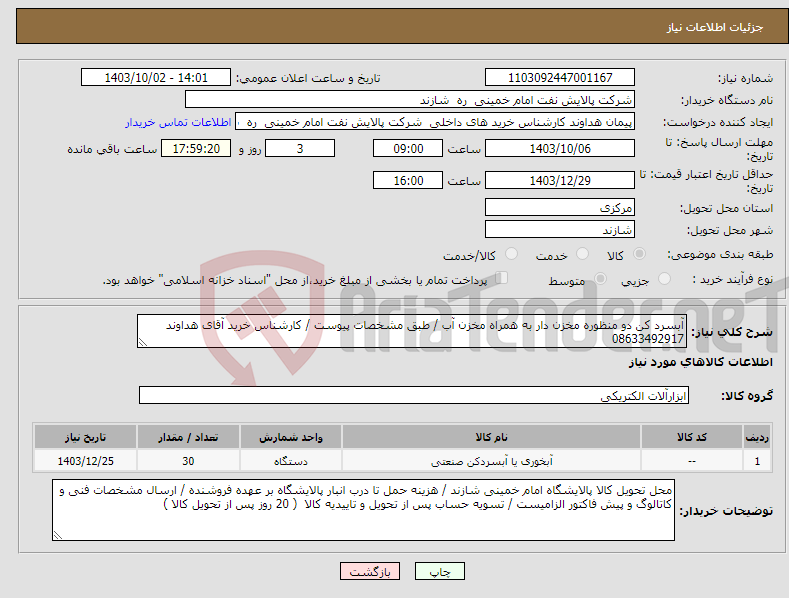Click the استان محل تحویل label
The height and width of the screenshot is (598, 789).
pos(726,208)
